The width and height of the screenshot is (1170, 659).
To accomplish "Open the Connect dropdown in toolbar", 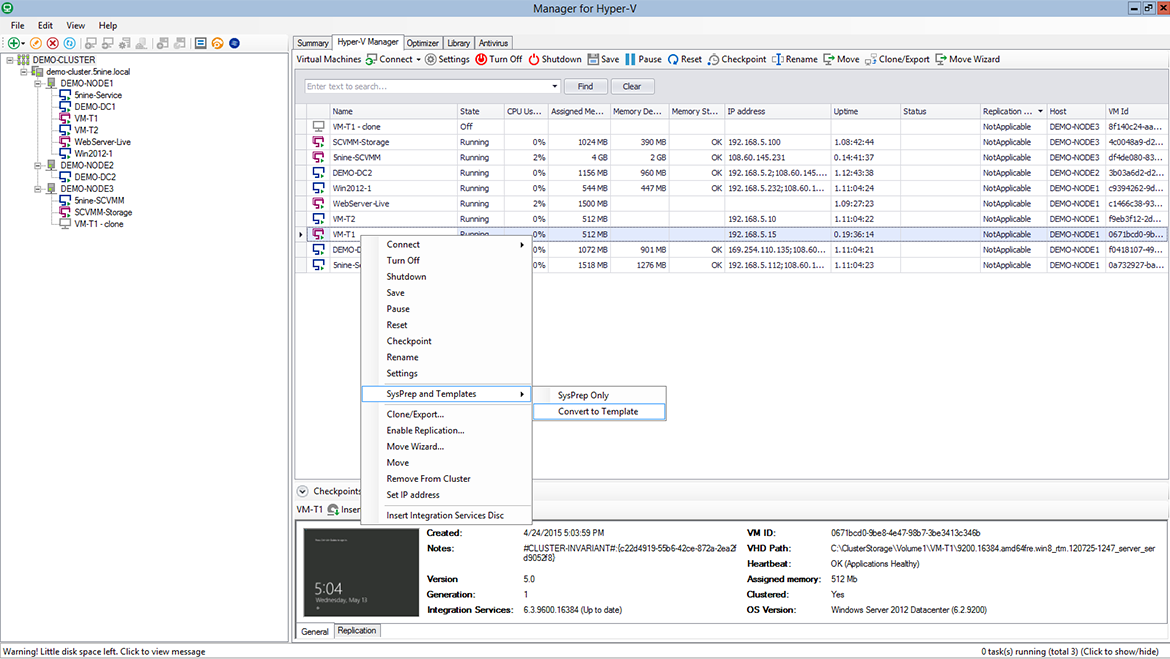I will pos(417,59).
